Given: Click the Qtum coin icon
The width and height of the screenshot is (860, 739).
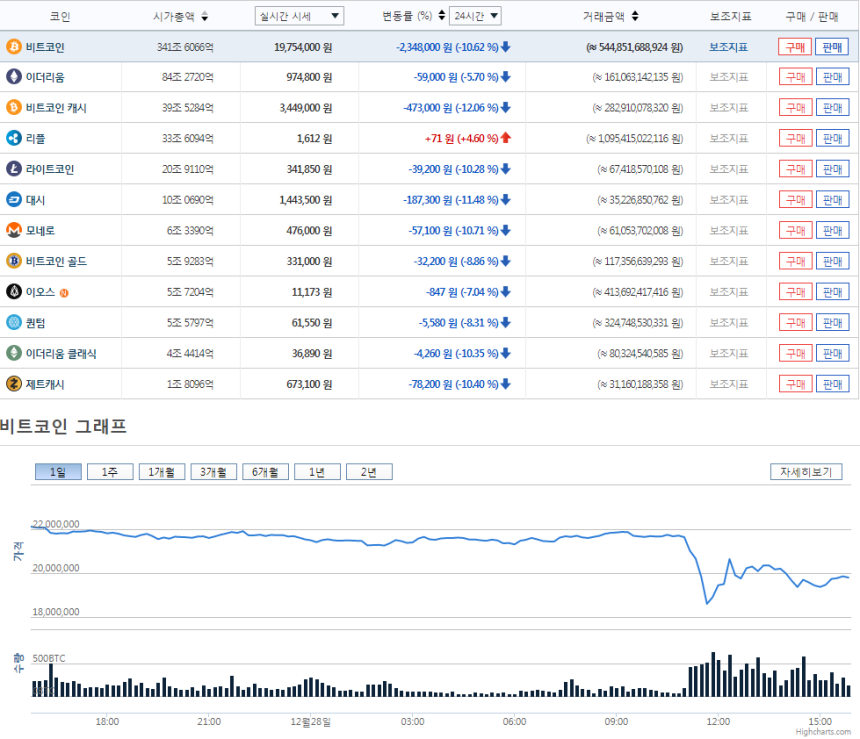Looking at the screenshot, I should 14,323.
